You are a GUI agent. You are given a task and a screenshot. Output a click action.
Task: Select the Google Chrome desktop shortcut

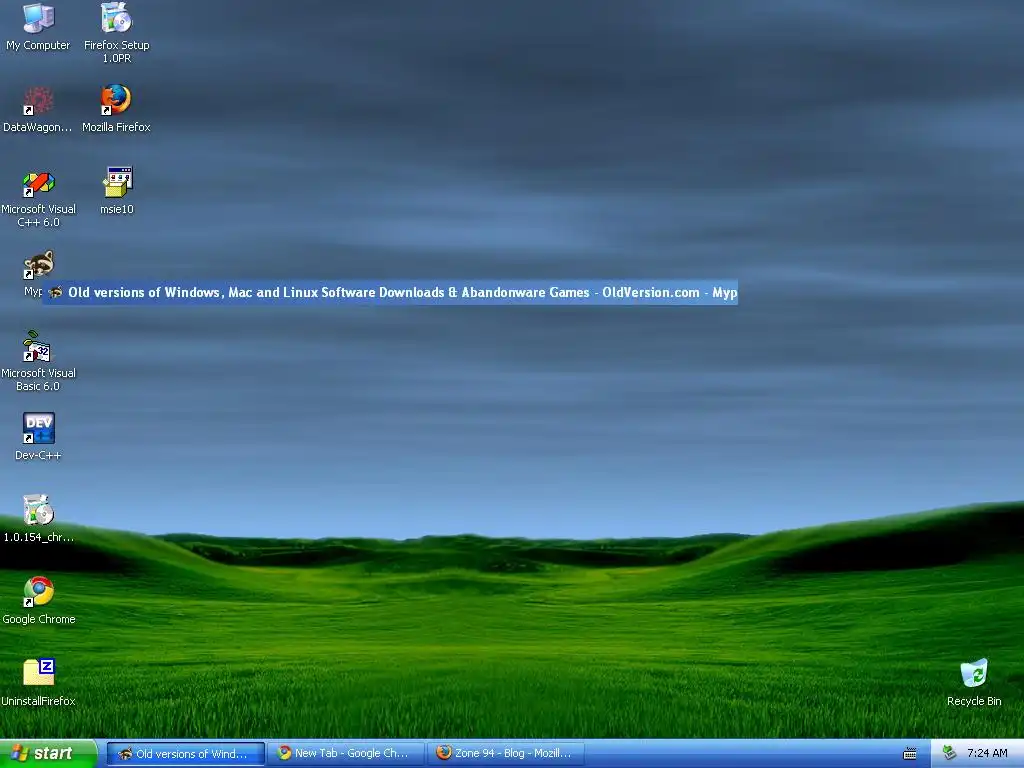(x=39, y=600)
